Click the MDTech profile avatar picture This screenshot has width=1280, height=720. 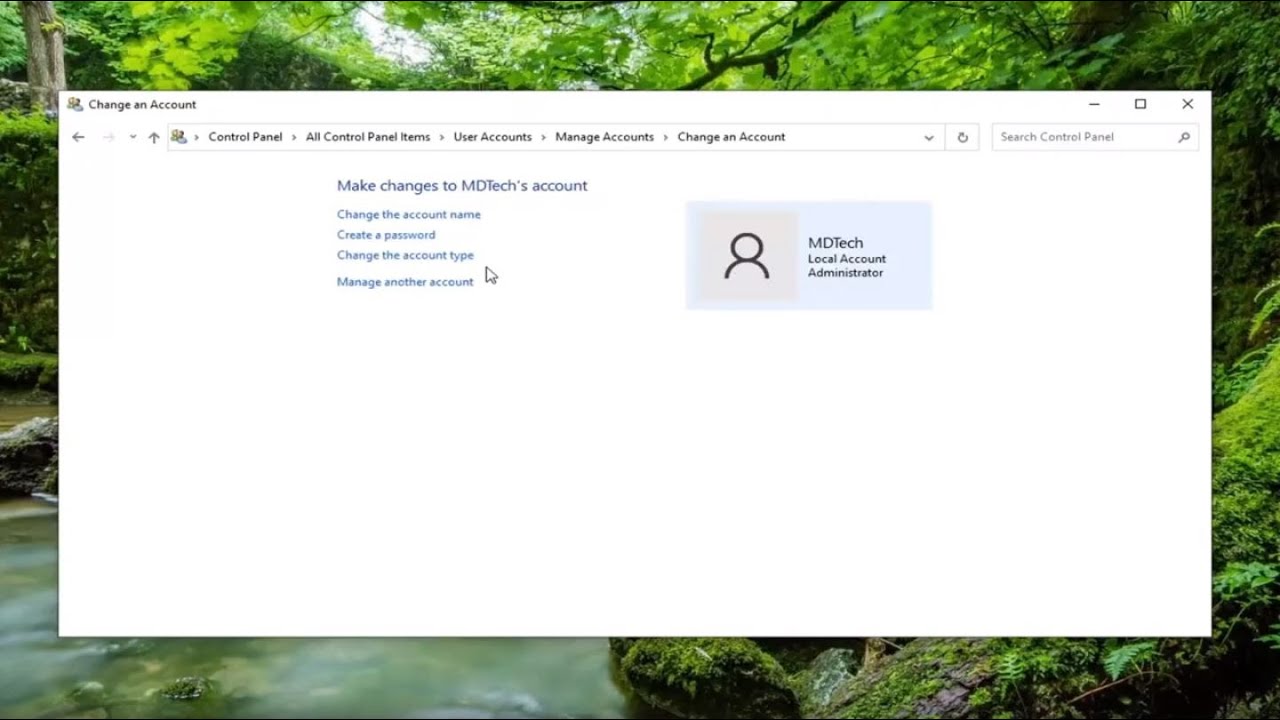(747, 256)
